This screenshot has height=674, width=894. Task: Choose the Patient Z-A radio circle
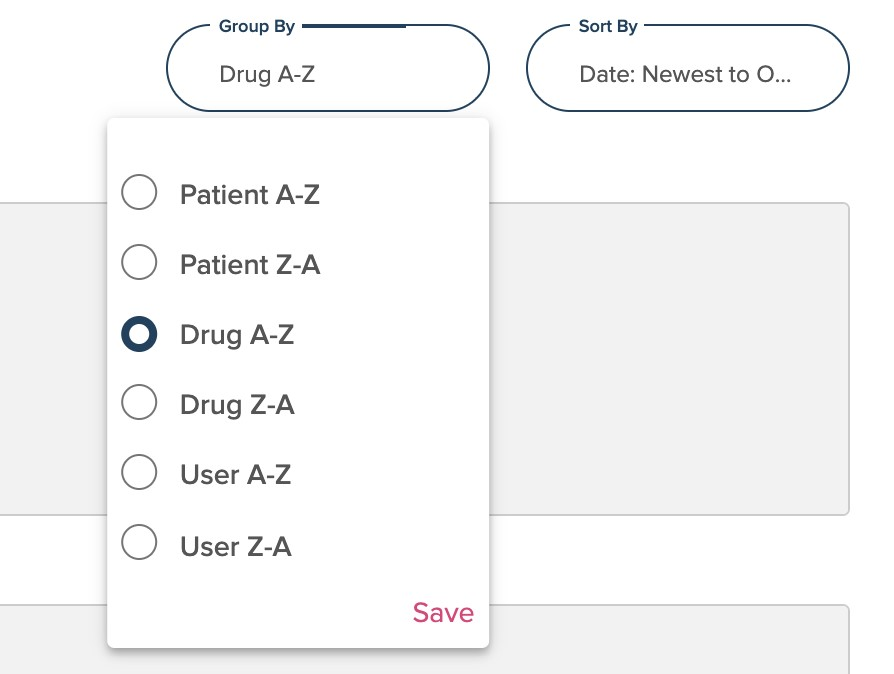(139, 263)
